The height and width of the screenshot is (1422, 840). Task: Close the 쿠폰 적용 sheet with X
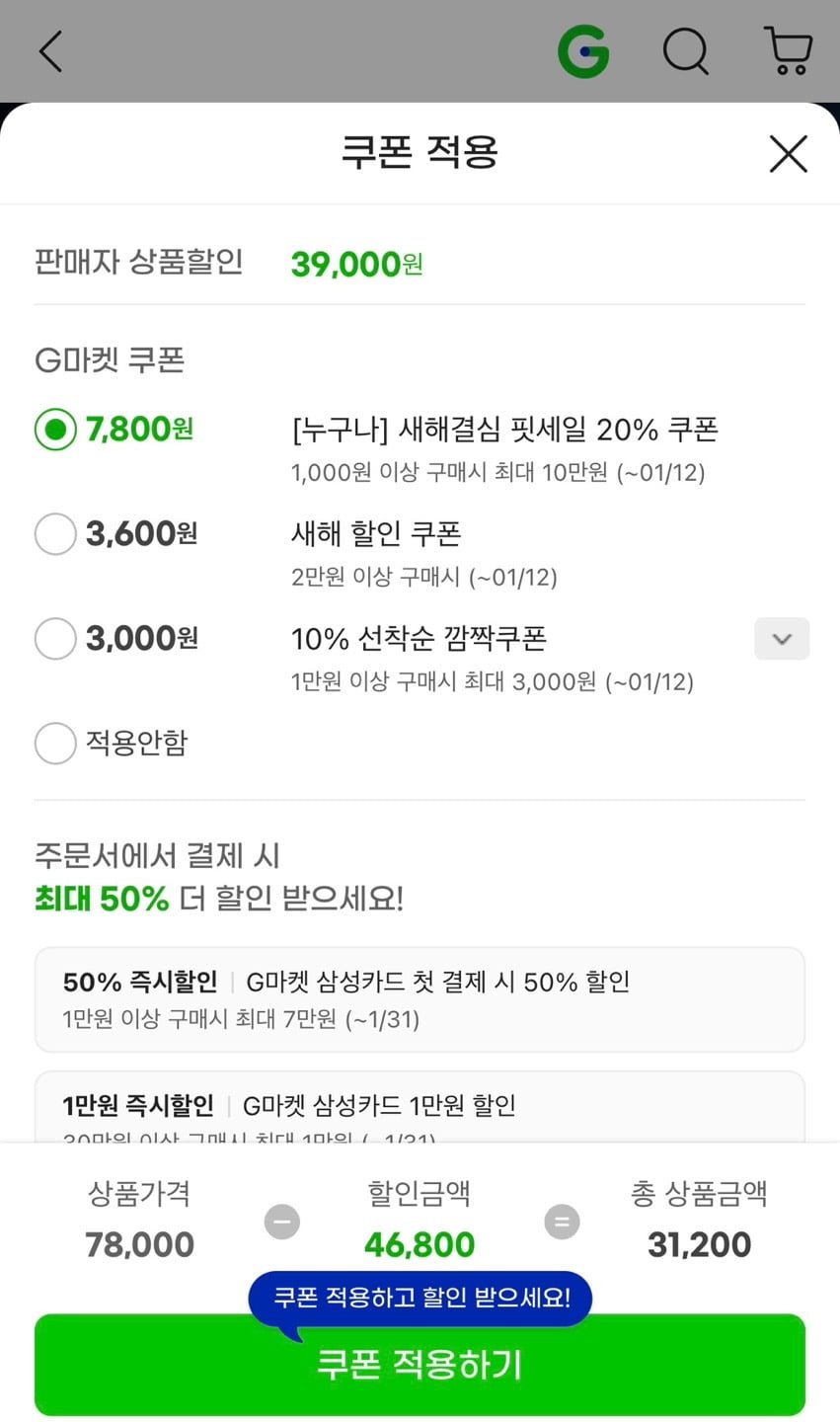point(788,154)
